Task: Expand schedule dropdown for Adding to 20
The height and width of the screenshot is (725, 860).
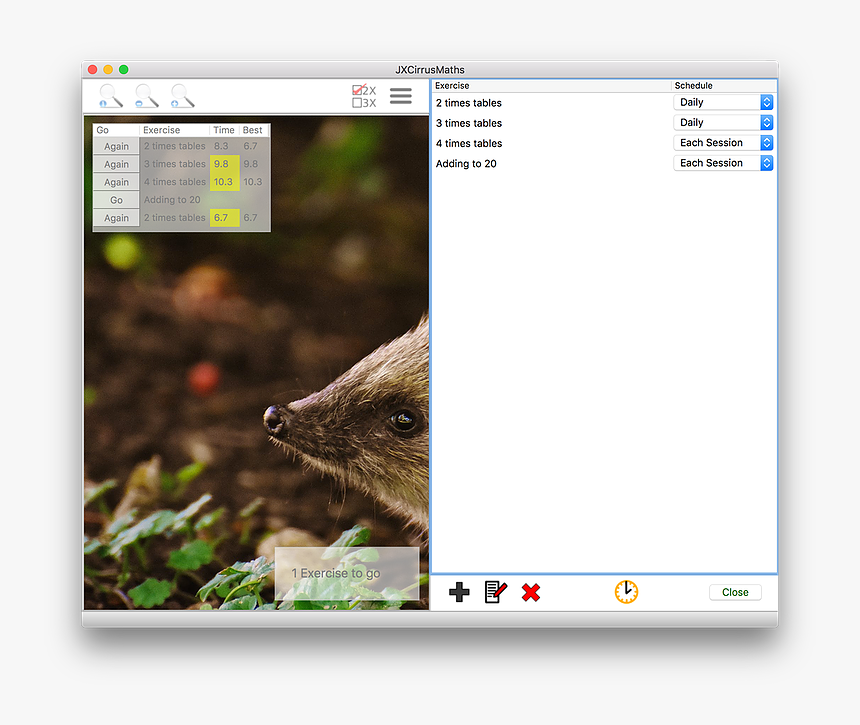Action: tap(724, 163)
